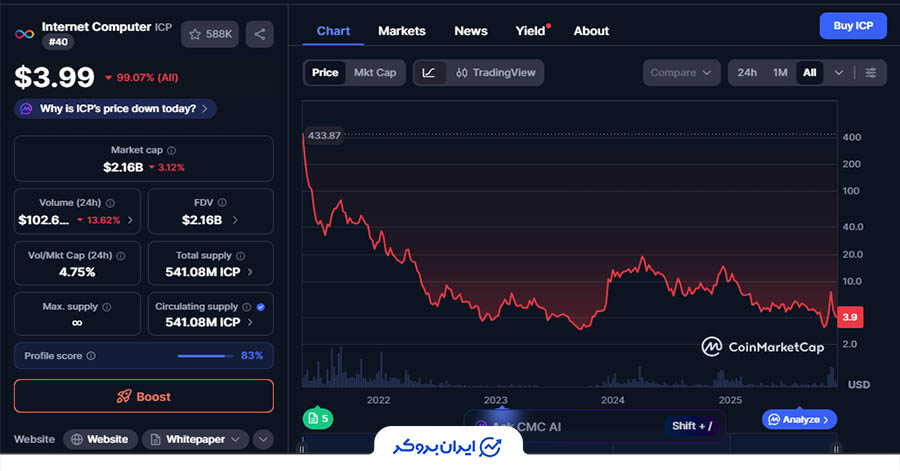Set chart range to All

809,73
